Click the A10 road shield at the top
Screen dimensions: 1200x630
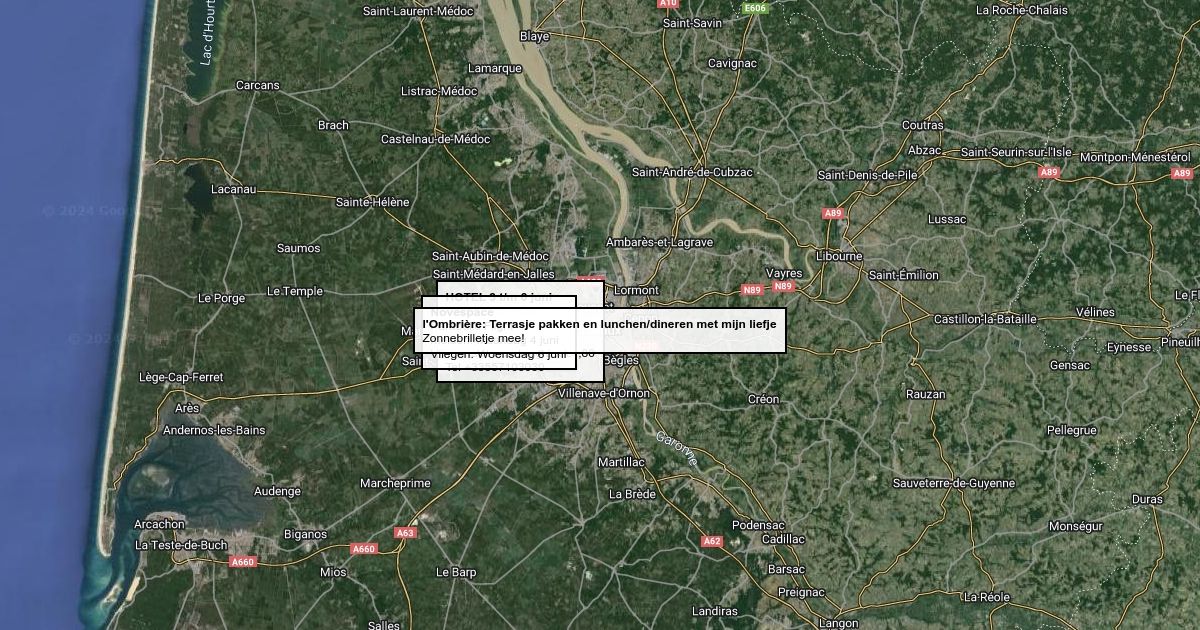click(x=668, y=3)
